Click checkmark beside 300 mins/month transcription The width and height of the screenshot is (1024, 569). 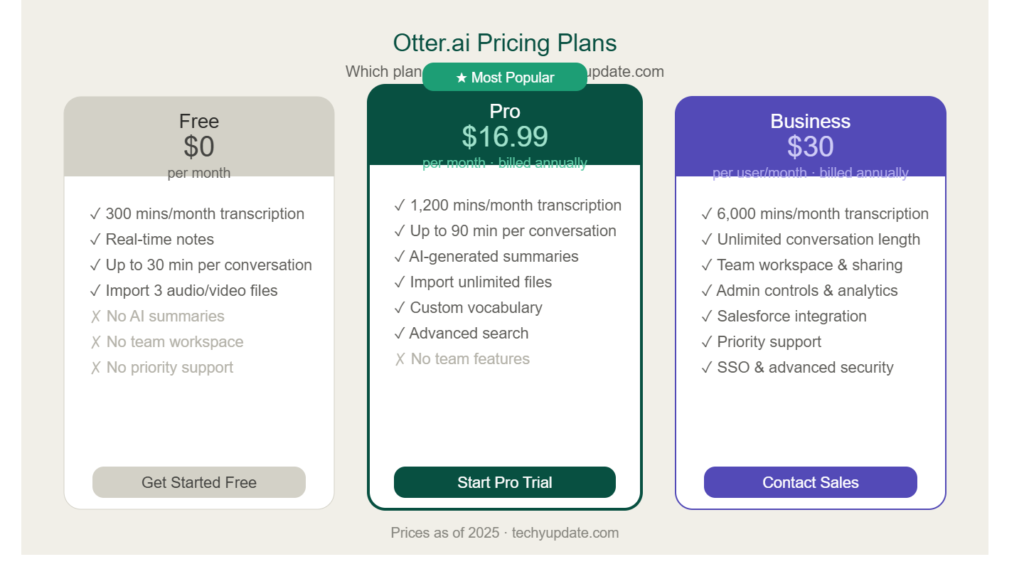95,214
